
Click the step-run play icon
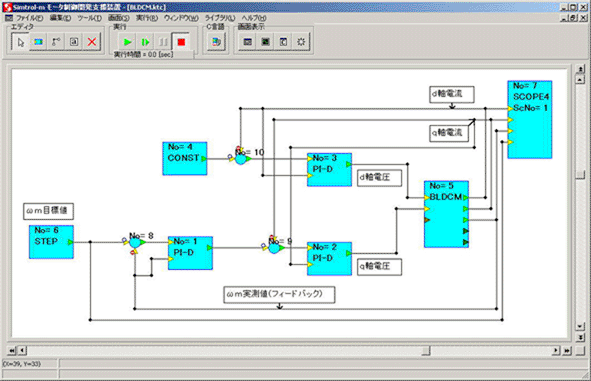[145, 42]
